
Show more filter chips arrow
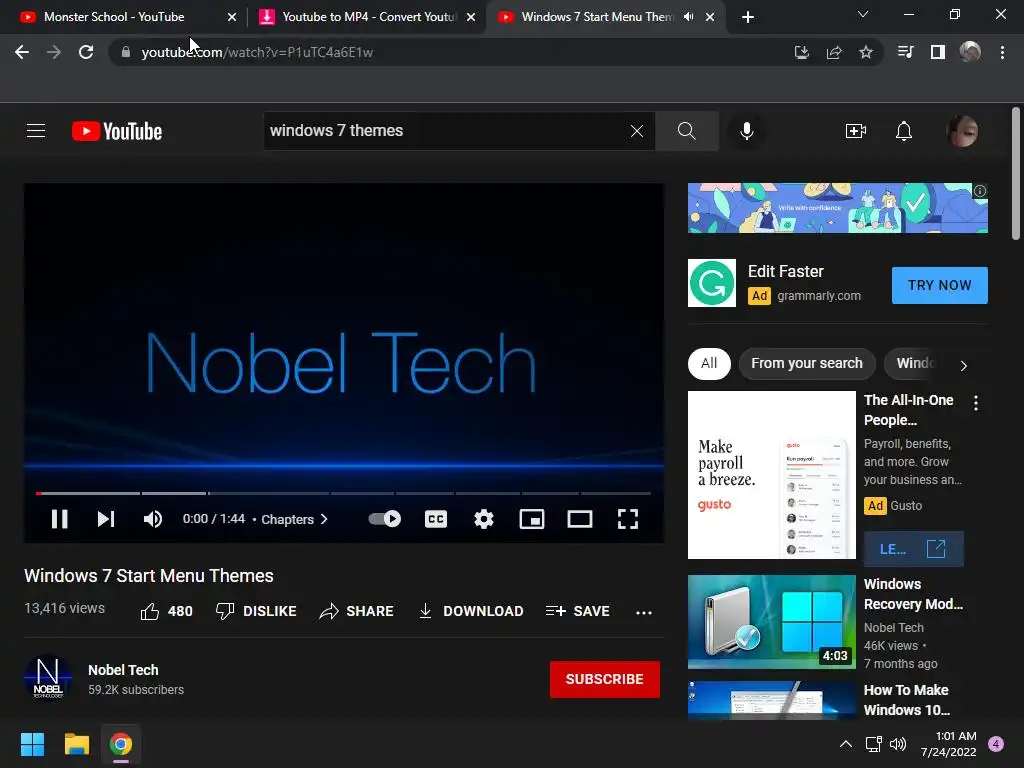pos(964,365)
